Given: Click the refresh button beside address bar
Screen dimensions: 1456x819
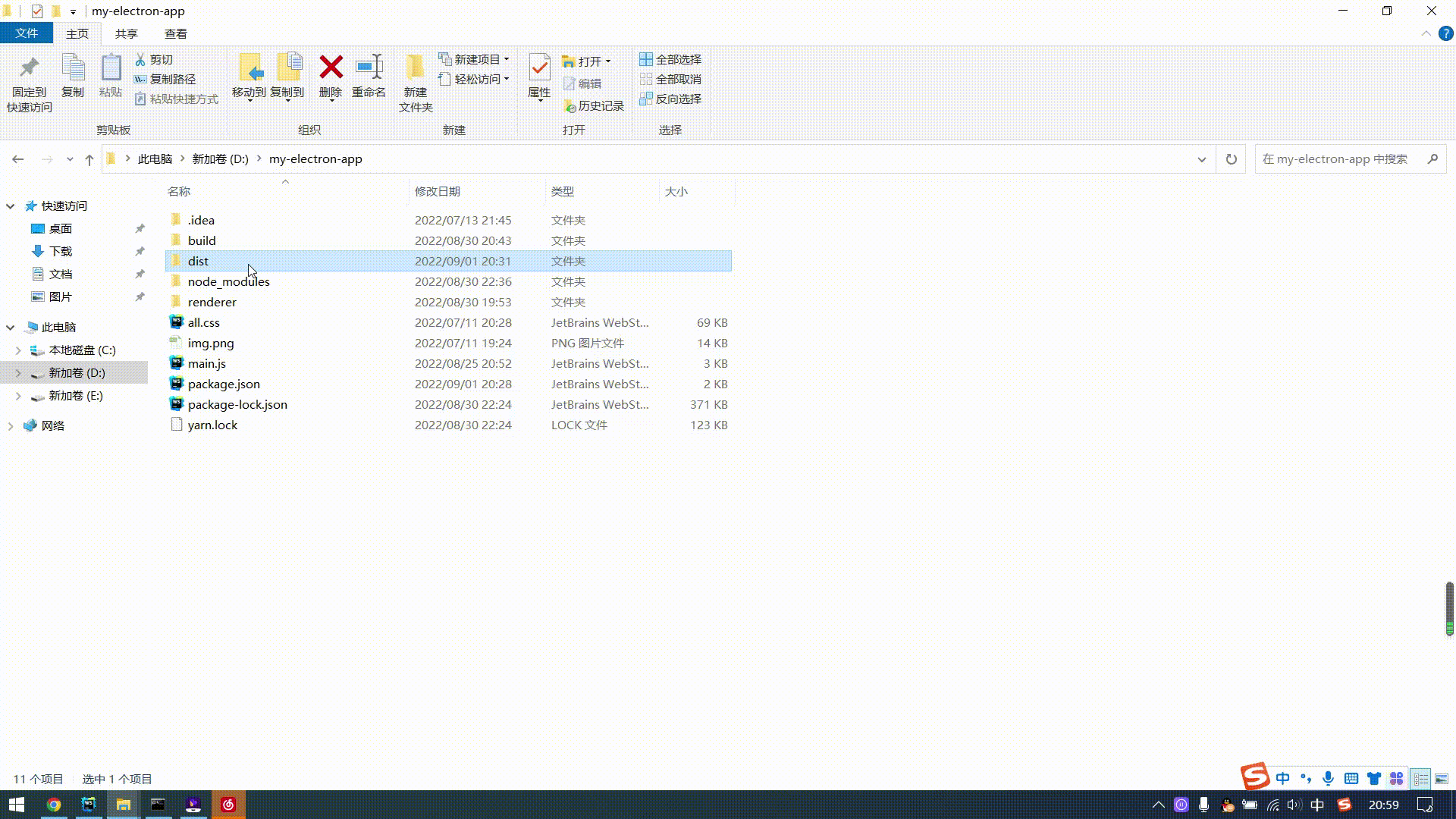Looking at the screenshot, I should tap(1231, 159).
